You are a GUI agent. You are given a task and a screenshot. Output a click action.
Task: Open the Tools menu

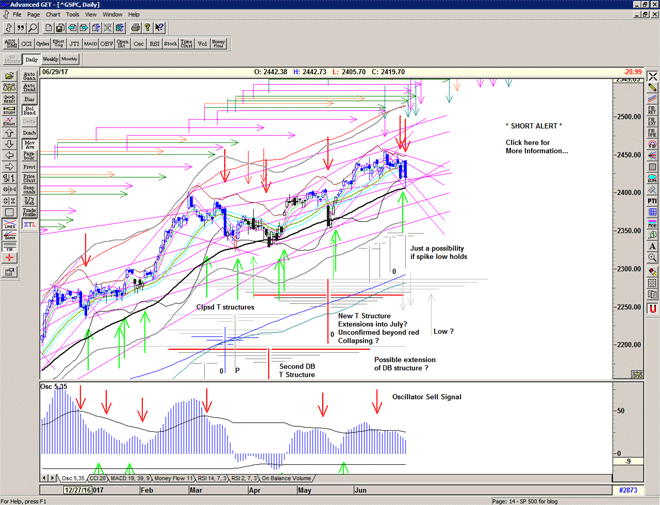pyautogui.click(x=73, y=15)
